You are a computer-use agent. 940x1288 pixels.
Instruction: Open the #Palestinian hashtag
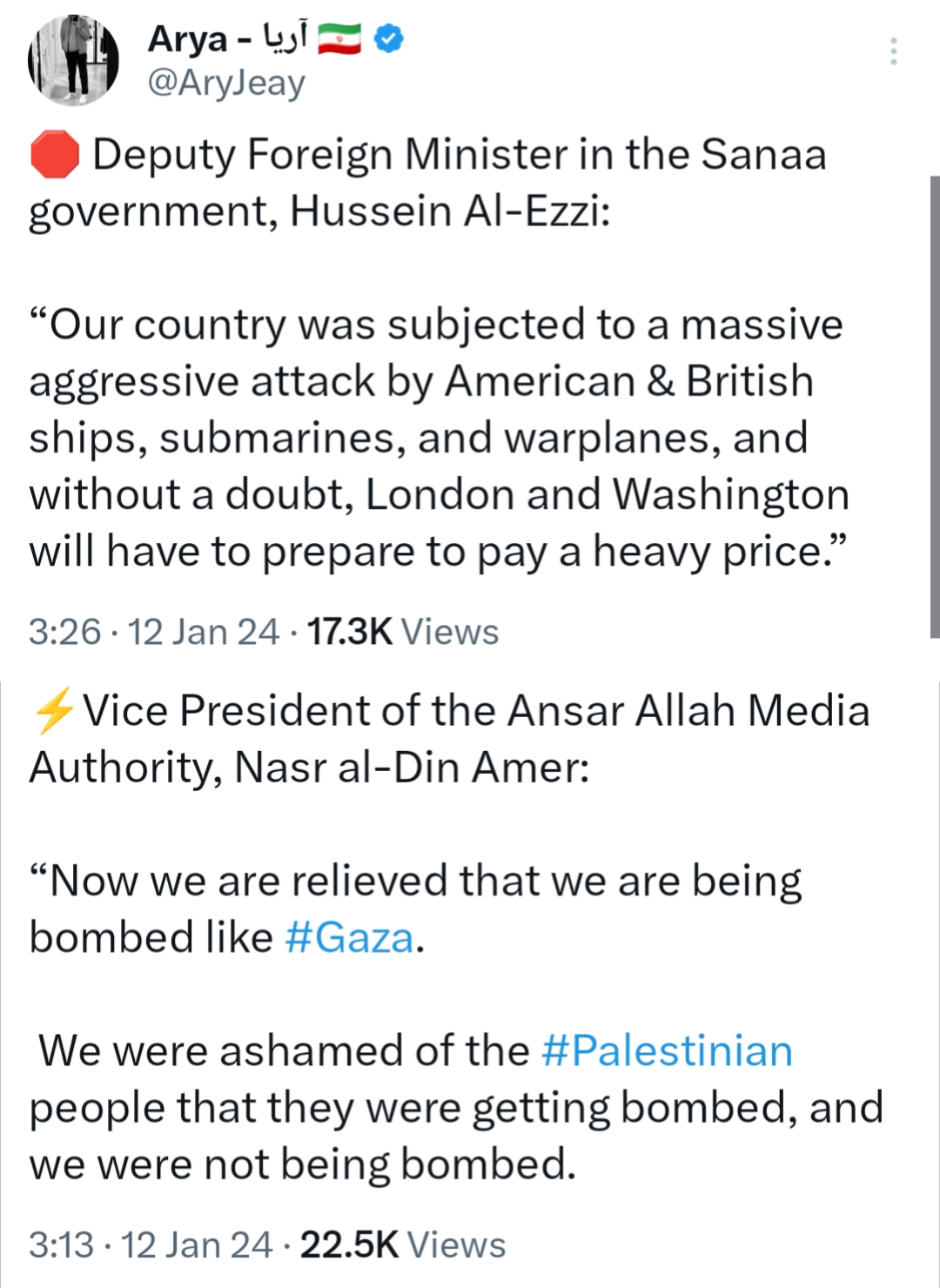point(667,1051)
